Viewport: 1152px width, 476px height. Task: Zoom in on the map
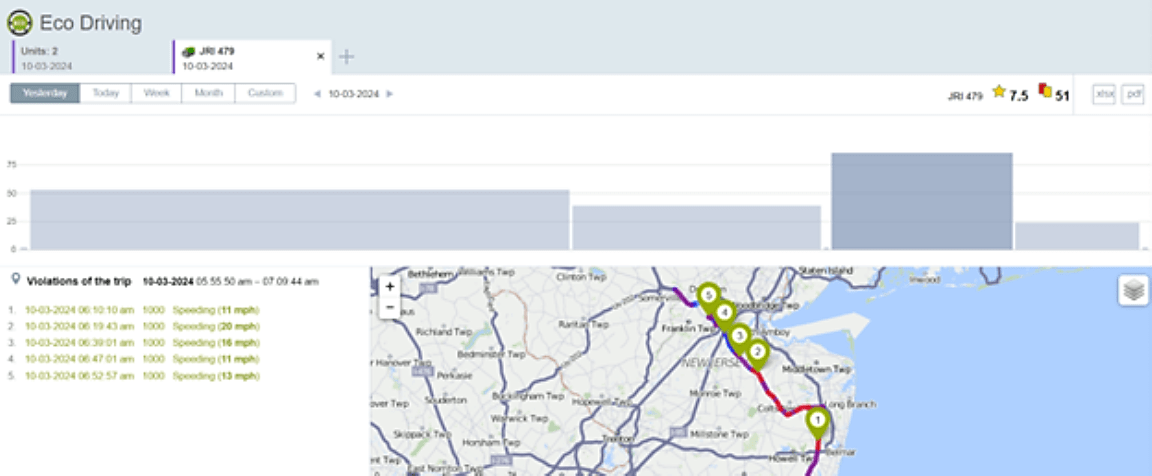[389, 286]
